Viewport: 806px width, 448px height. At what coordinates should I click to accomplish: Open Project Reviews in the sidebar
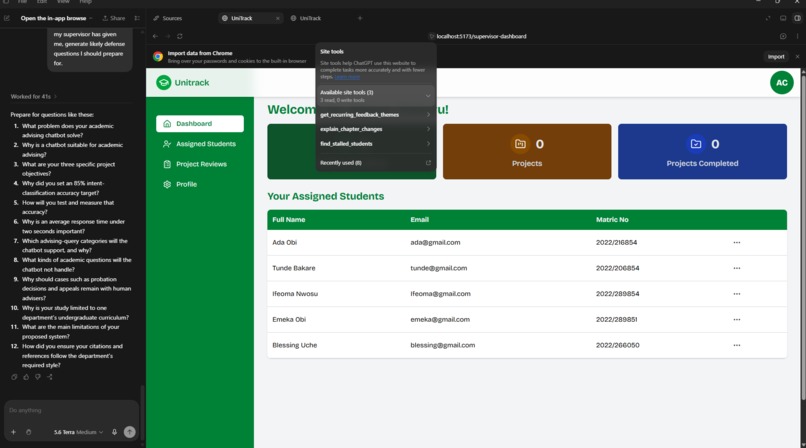click(200, 164)
